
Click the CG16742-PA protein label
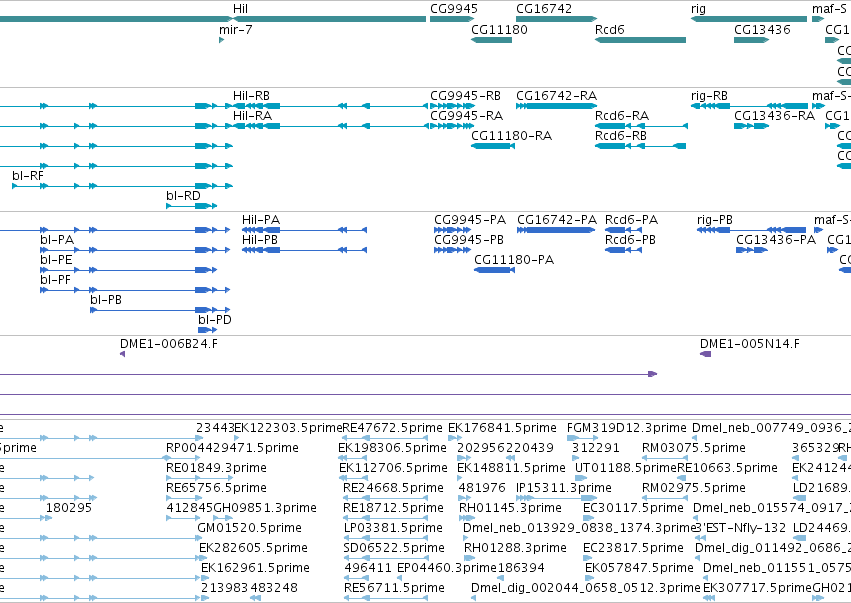click(557, 220)
